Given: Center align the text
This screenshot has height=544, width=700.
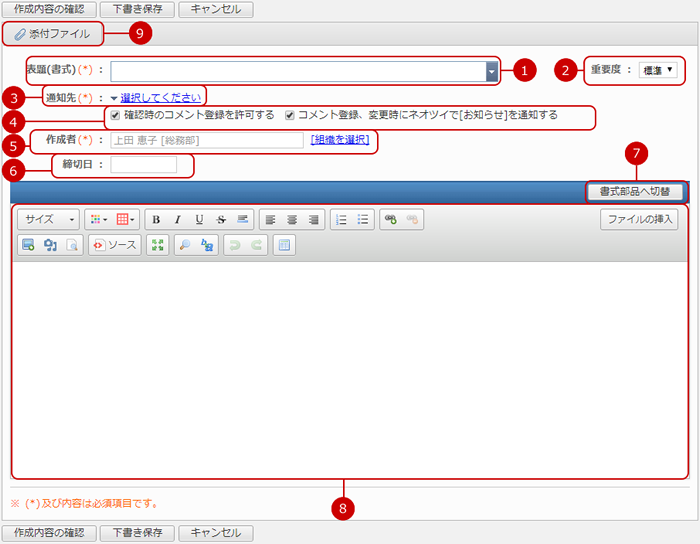Looking at the screenshot, I should 292,219.
